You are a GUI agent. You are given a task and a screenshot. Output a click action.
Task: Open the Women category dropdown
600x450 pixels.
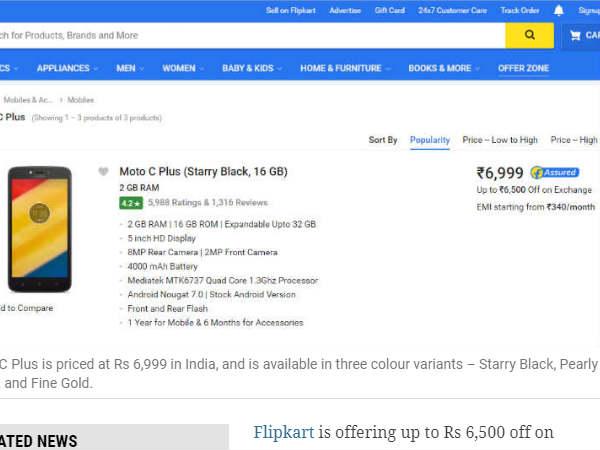point(183,68)
